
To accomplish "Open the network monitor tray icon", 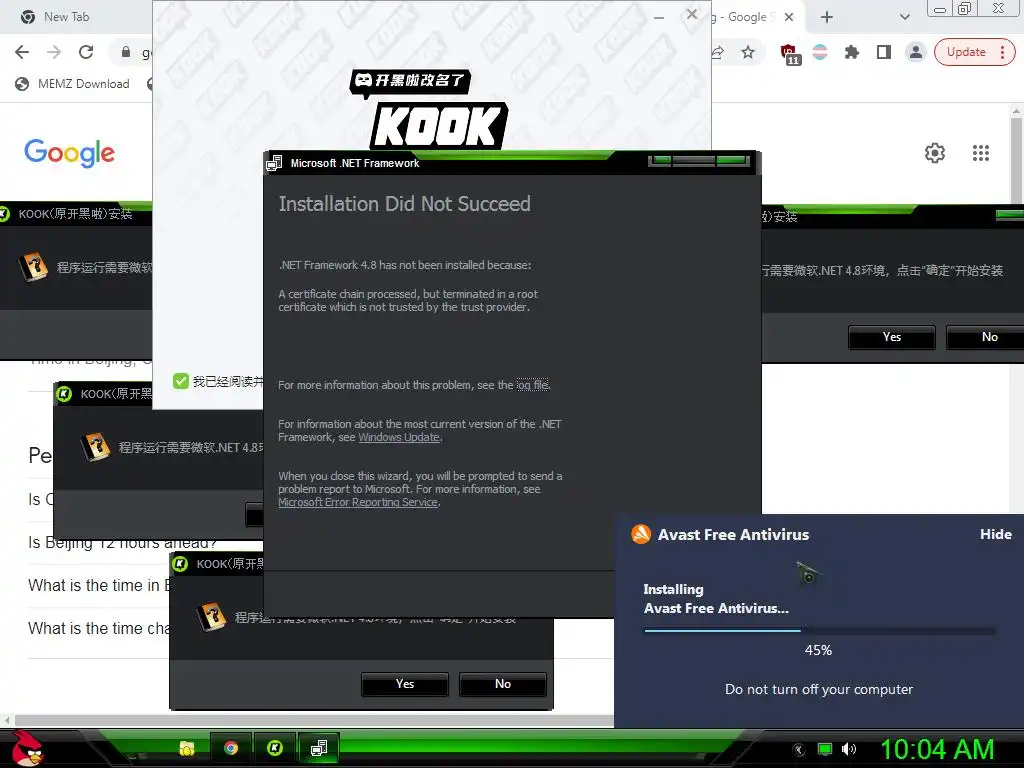I will point(825,749).
